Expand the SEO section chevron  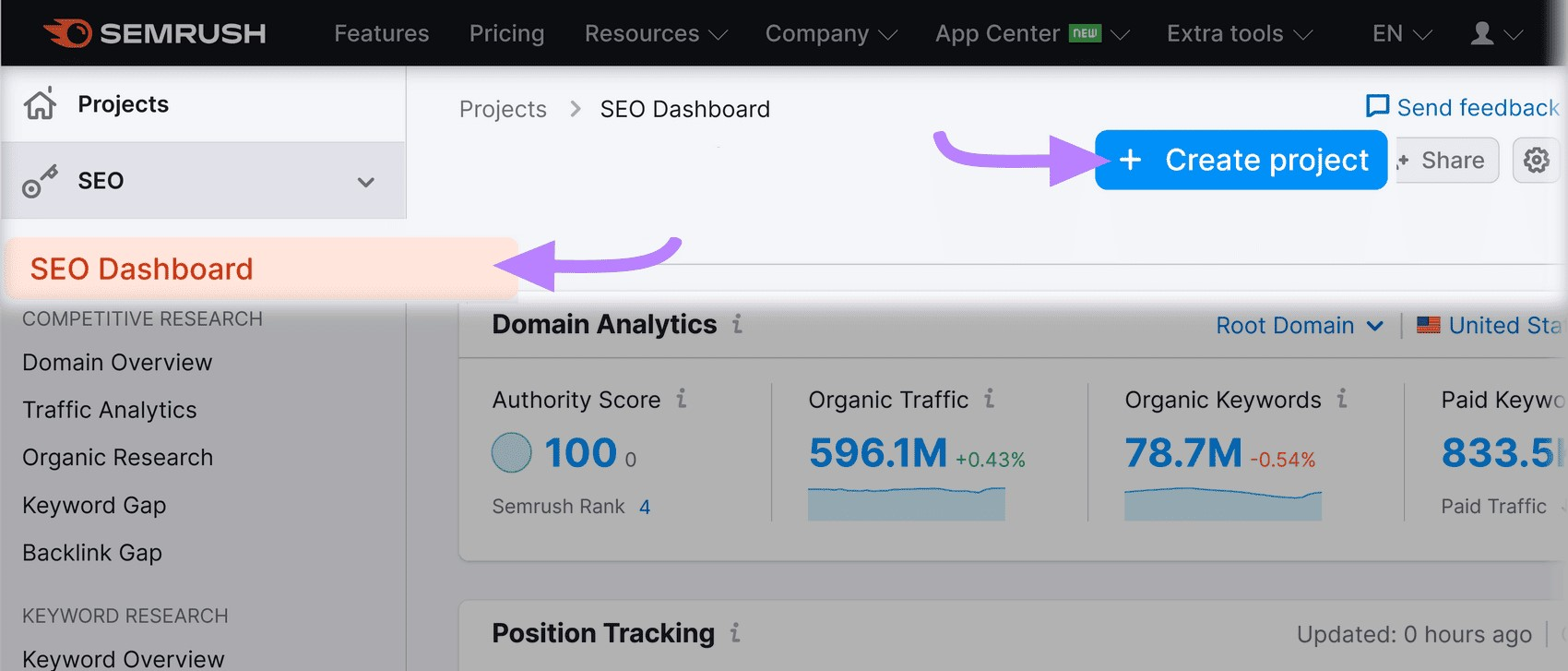pyautogui.click(x=366, y=182)
